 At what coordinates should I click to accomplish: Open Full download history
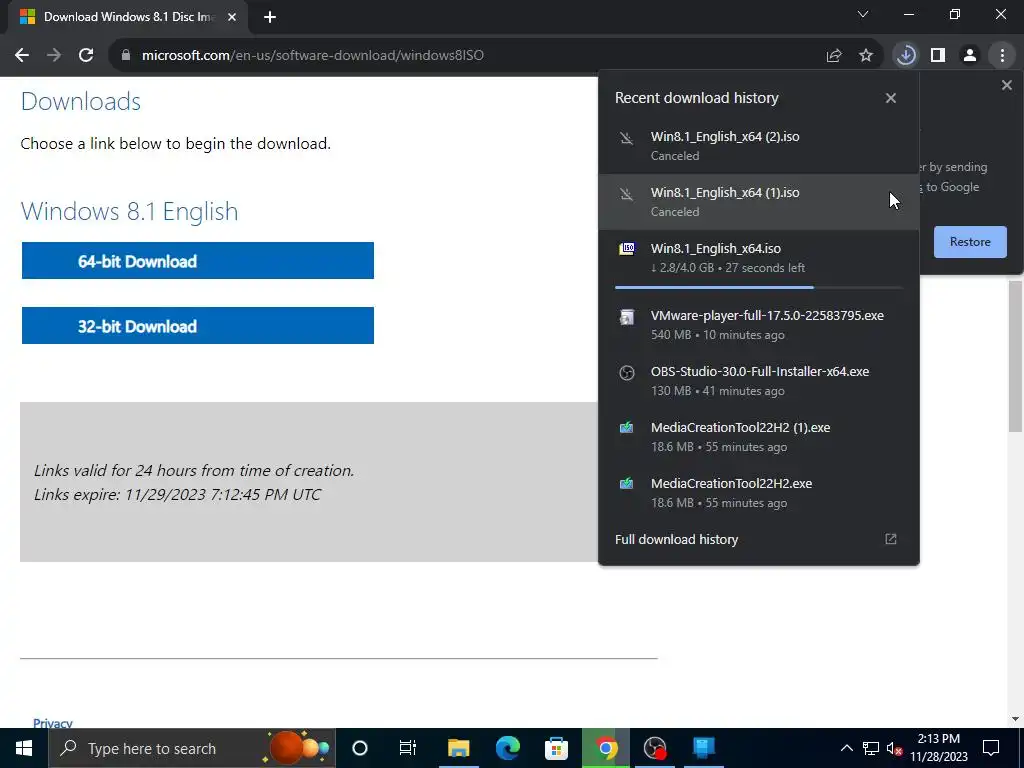759,539
